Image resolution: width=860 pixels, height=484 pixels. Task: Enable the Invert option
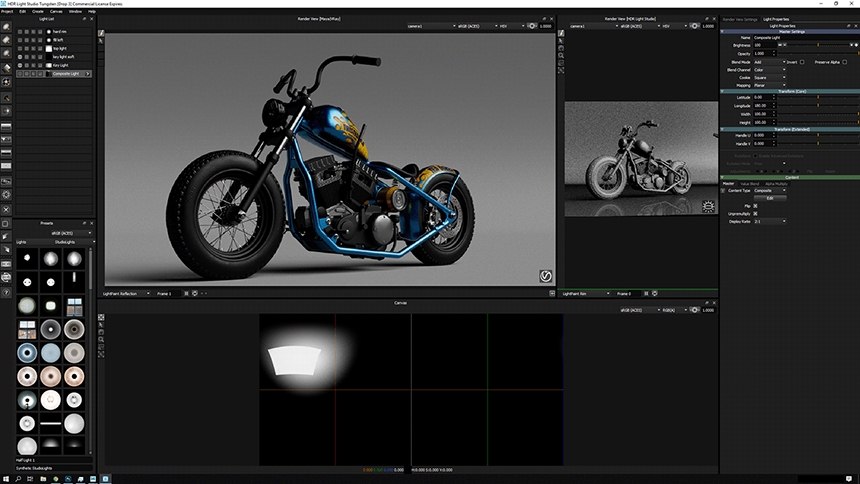coord(802,62)
